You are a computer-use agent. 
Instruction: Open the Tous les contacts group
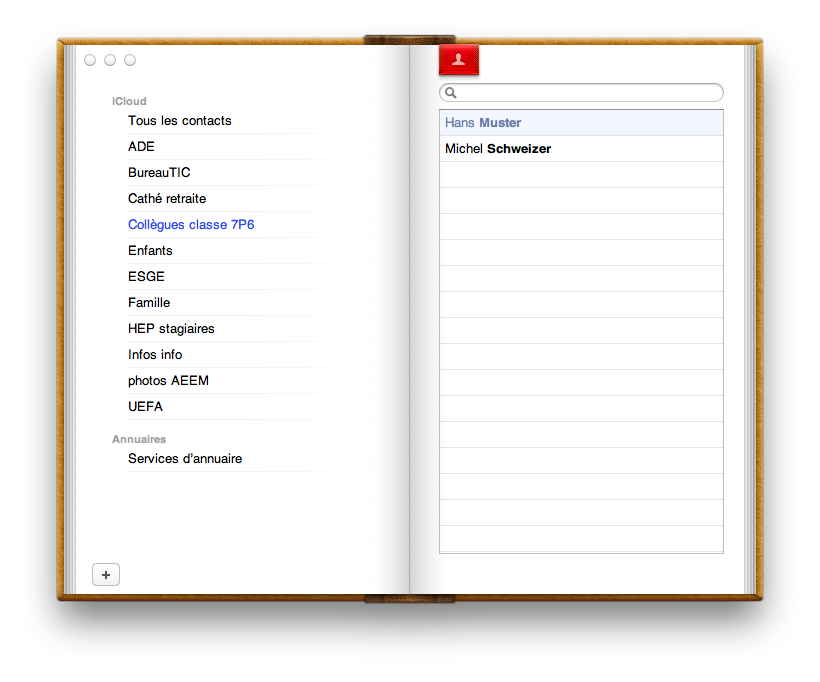pyautogui.click(x=180, y=121)
